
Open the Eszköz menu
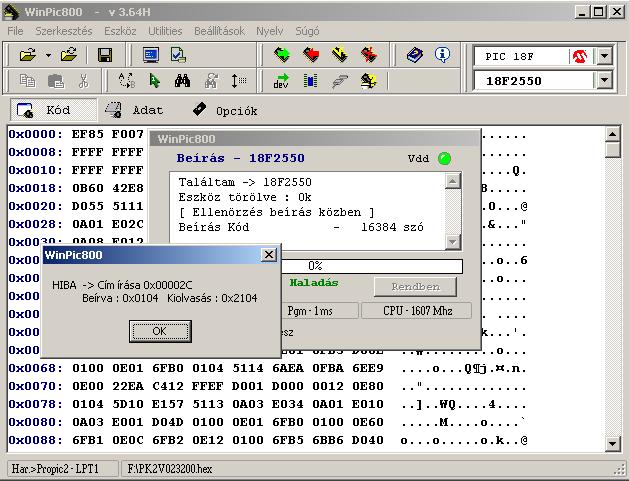pos(120,31)
